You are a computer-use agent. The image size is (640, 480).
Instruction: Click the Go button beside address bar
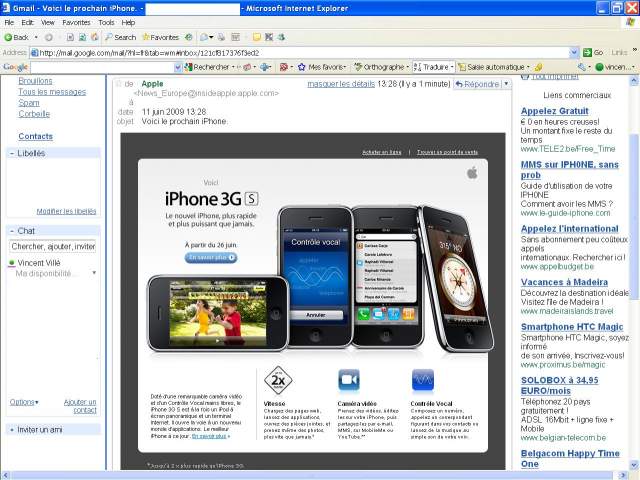[x=594, y=52]
